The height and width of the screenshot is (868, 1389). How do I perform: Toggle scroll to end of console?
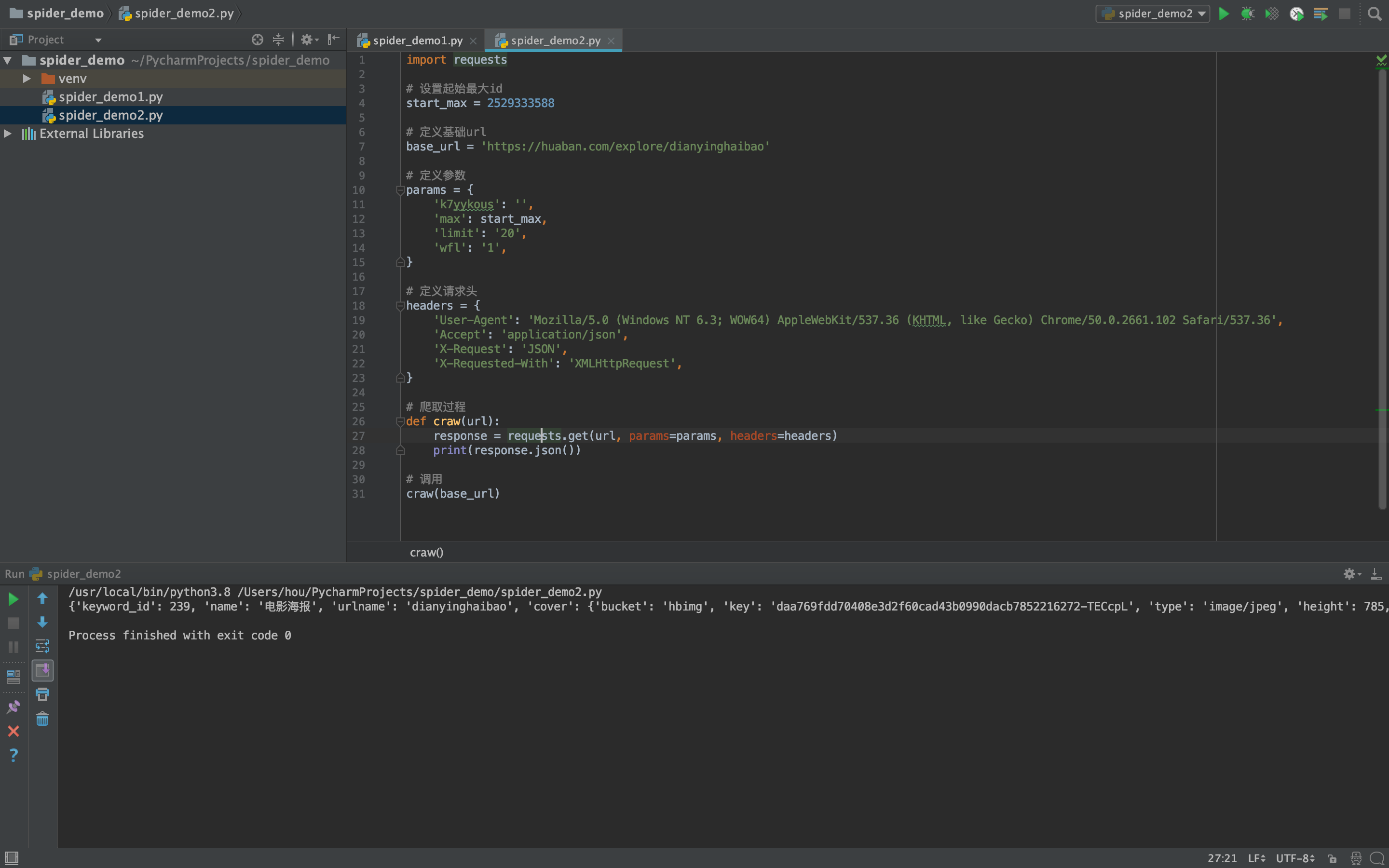pos(42,670)
